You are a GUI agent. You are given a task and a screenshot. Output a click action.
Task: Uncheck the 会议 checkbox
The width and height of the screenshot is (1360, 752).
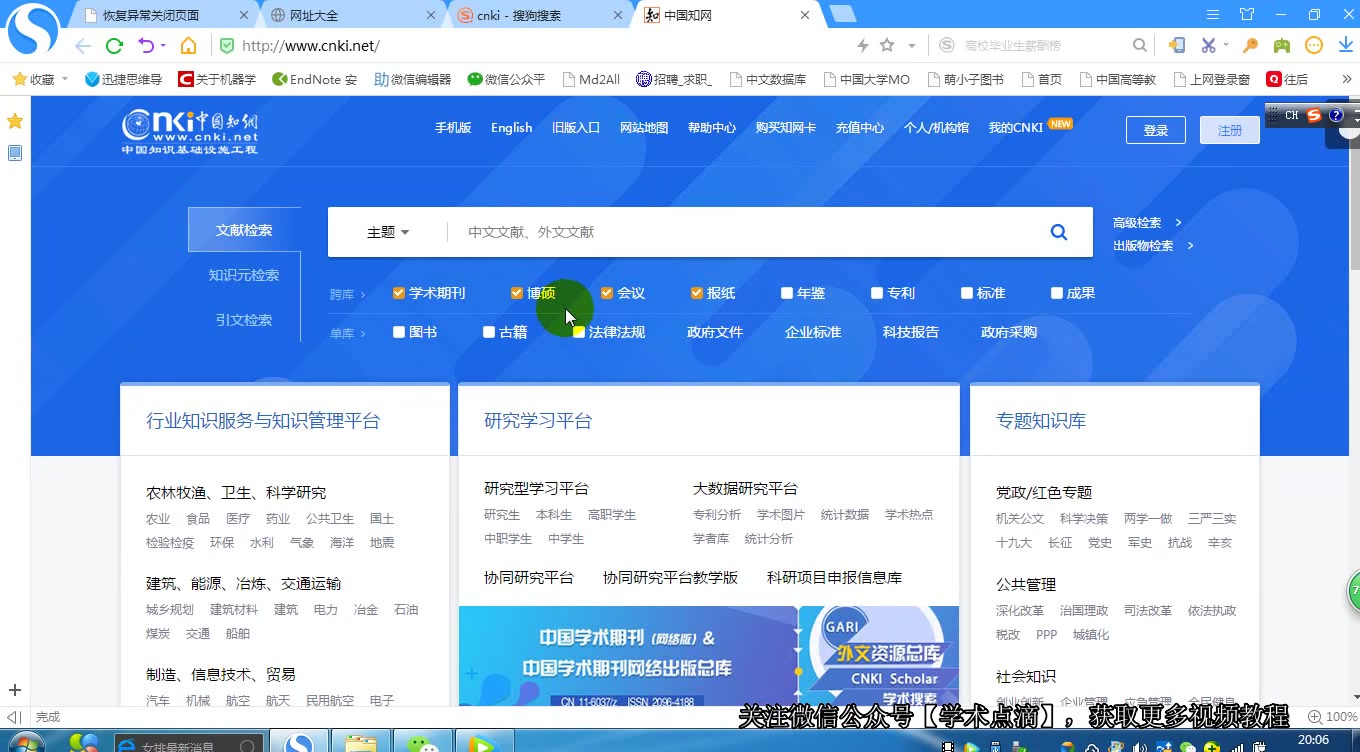(x=607, y=293)
